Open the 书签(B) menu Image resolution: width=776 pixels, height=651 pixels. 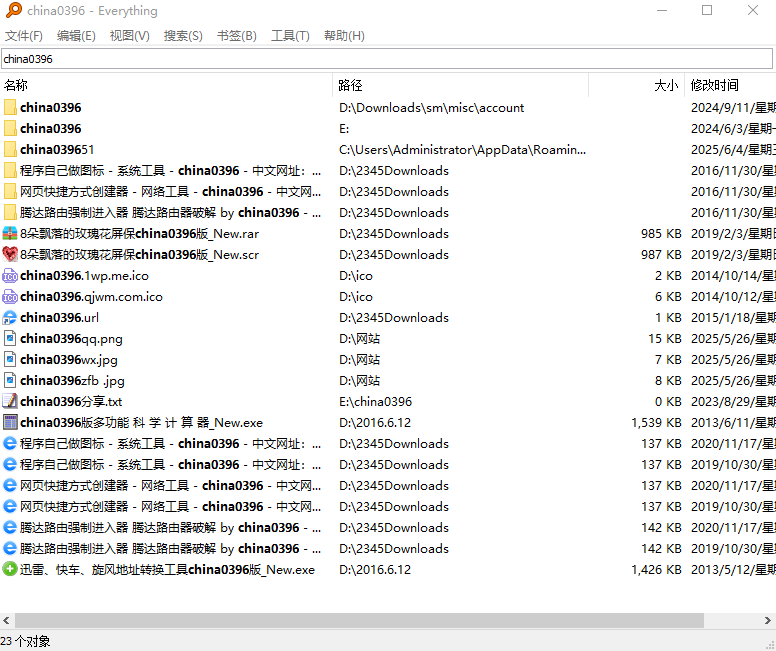[236, 36]
